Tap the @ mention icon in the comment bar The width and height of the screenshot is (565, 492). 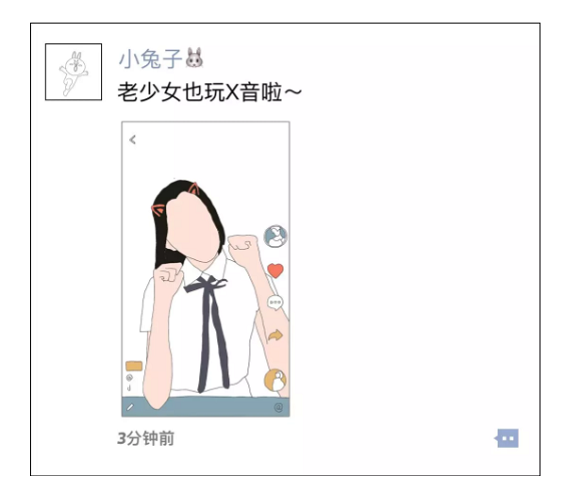coord(279,408)
